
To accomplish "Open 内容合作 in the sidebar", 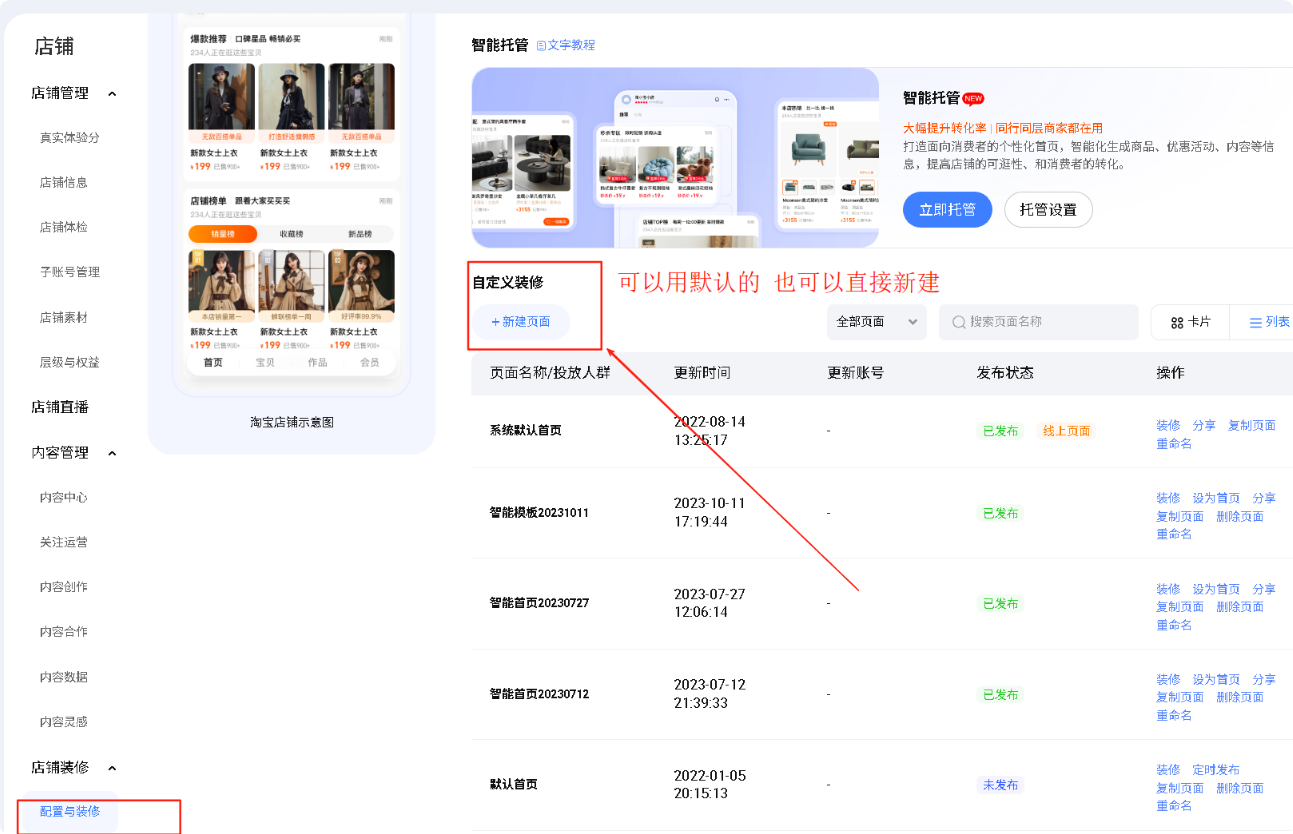I will coord(64,632).
